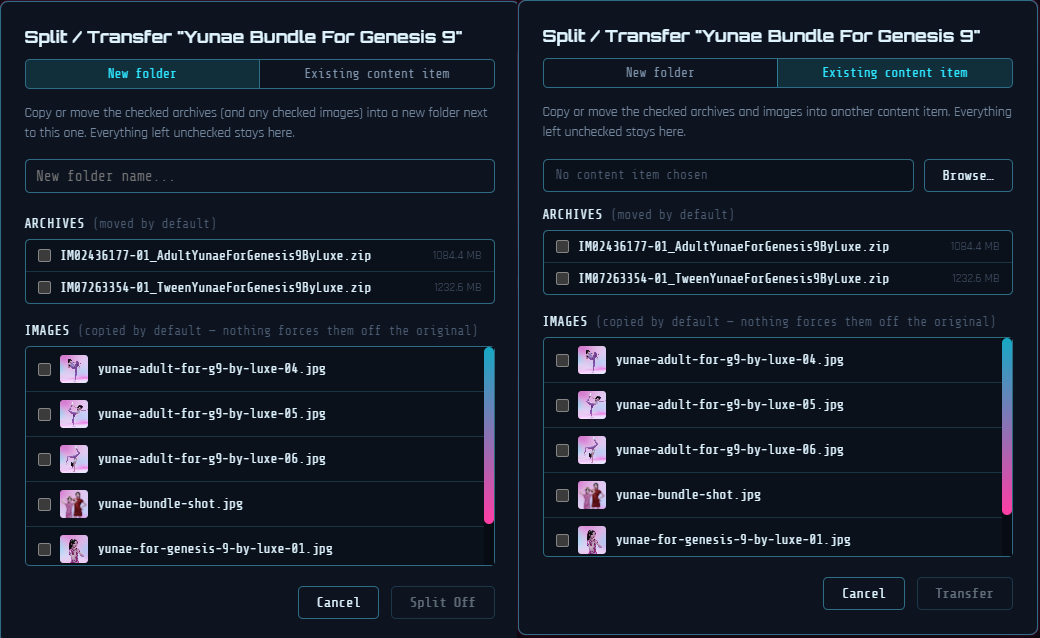
Task: Tick yunae-bundle-shot.jpg in Transfer dialog
Action: 562,495
